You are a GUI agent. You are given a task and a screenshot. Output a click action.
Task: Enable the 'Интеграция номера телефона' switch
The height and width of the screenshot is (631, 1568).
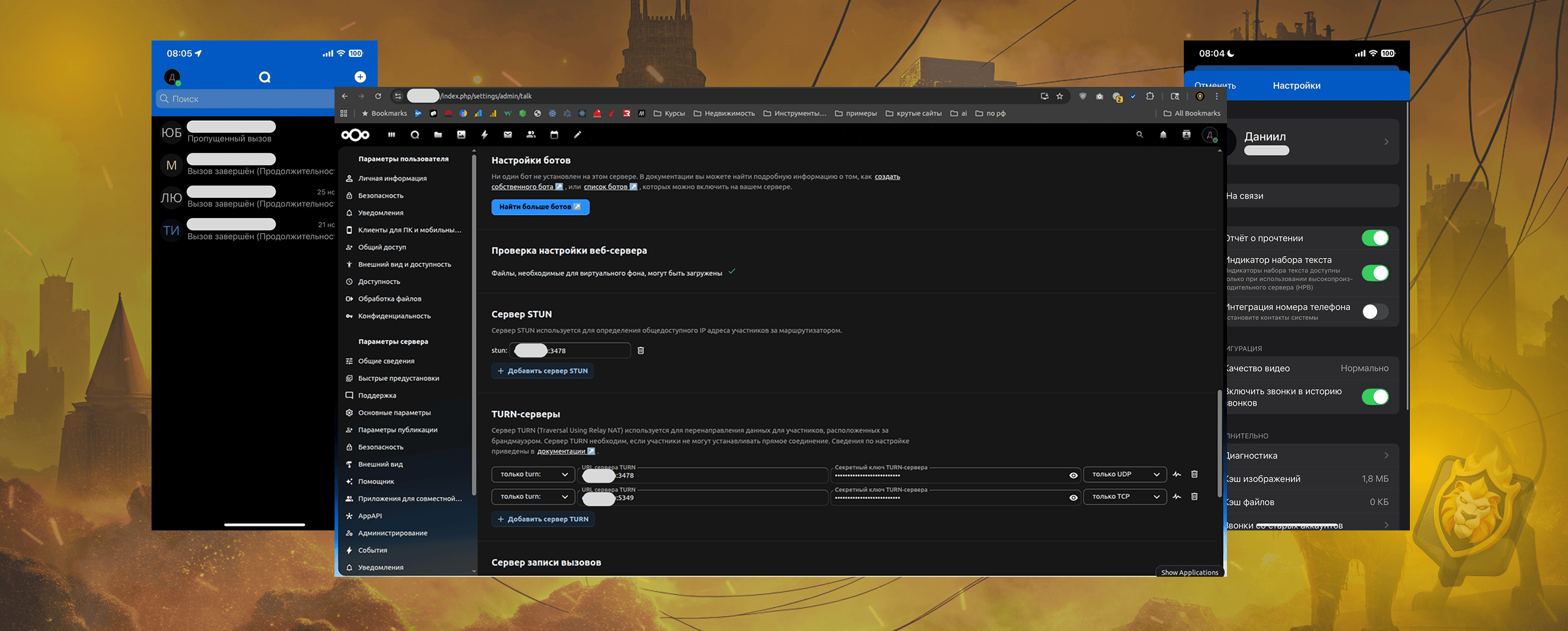(1375, 312)
